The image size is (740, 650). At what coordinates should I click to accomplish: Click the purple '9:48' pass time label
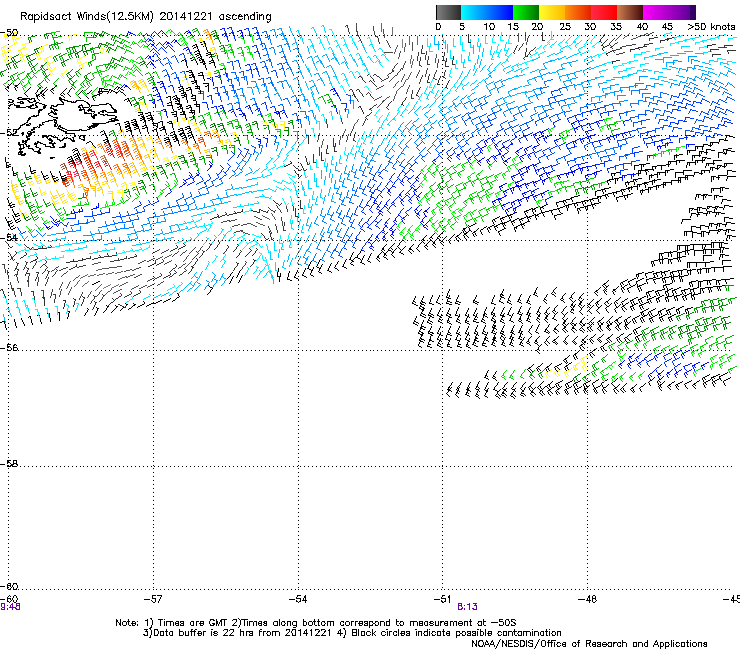click(10, 607)
